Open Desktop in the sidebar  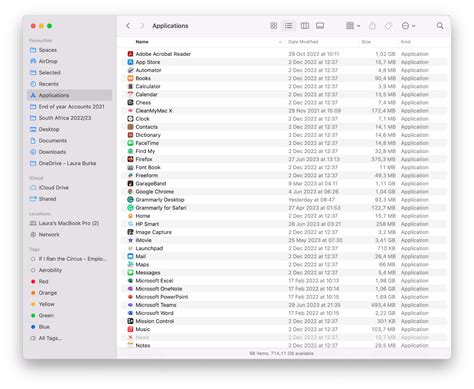pos(69,129)
